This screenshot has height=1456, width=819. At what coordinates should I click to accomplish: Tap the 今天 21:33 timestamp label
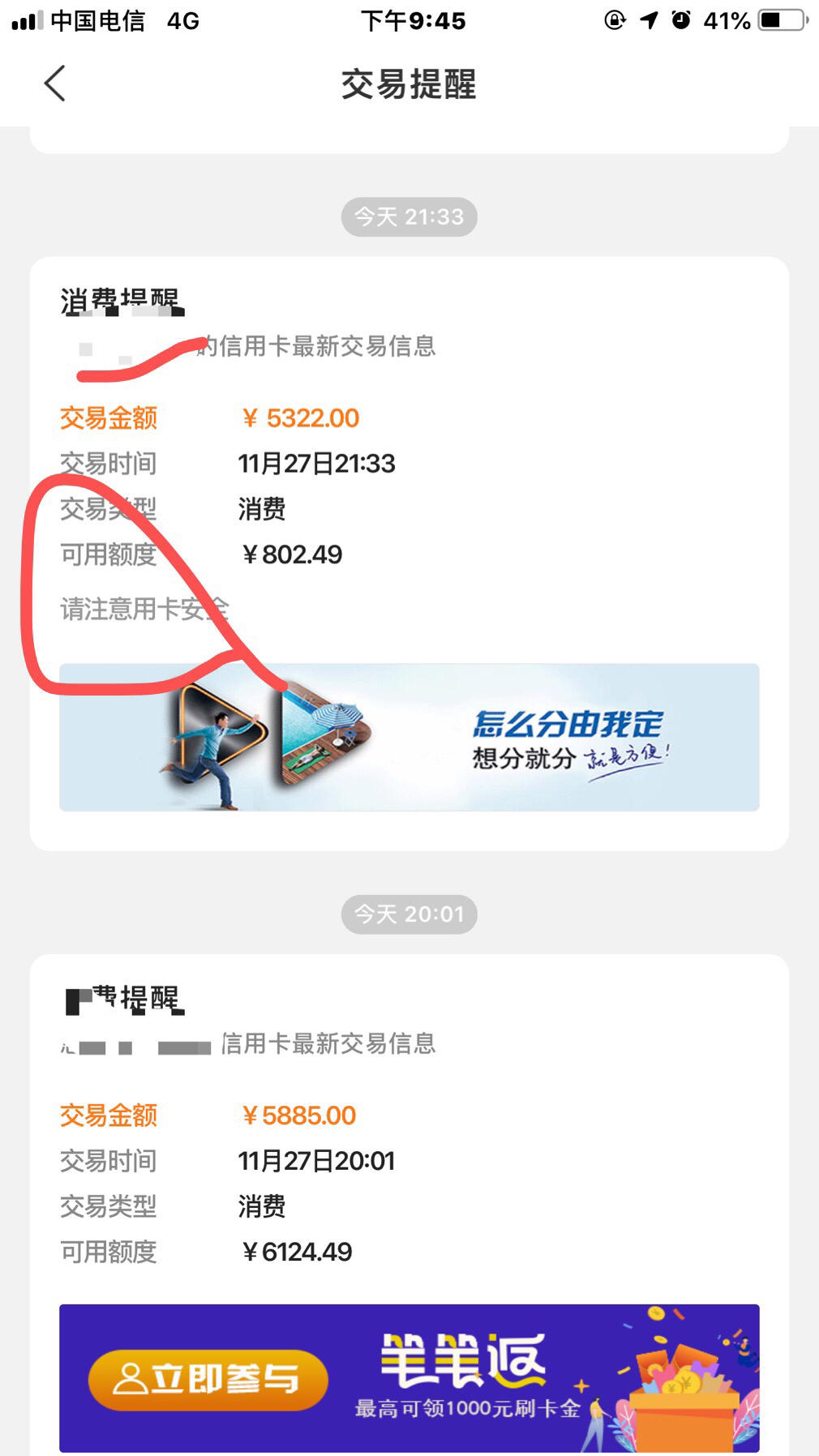click(x=409, y=217)
